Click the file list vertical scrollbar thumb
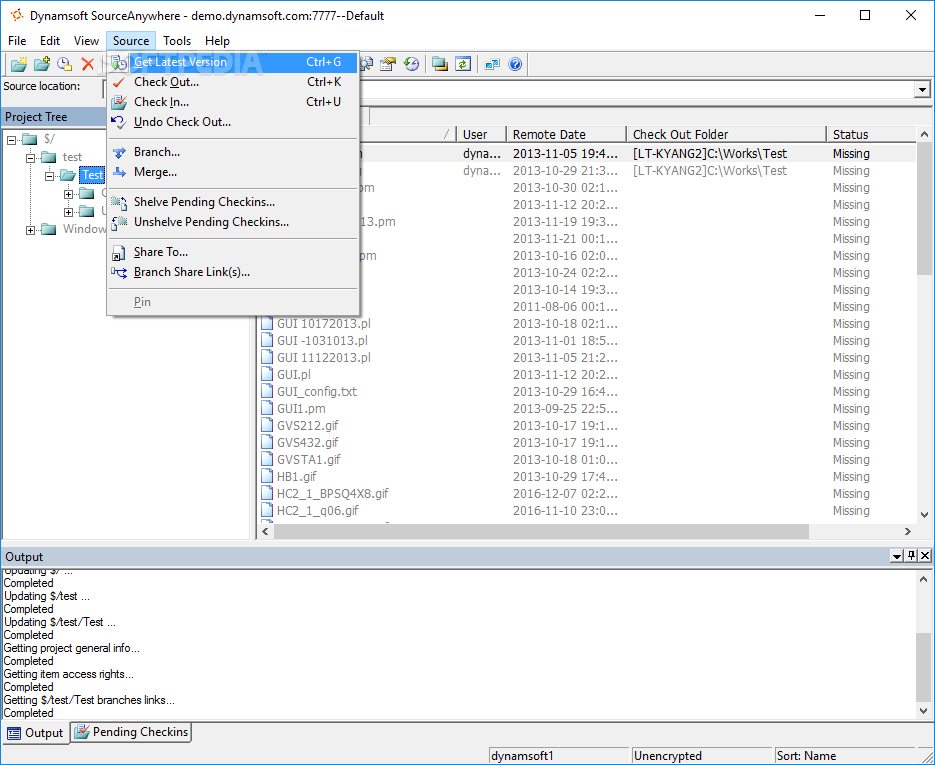Screen dimensions: 935x765 pyautogui.click(x=924, y=208)
